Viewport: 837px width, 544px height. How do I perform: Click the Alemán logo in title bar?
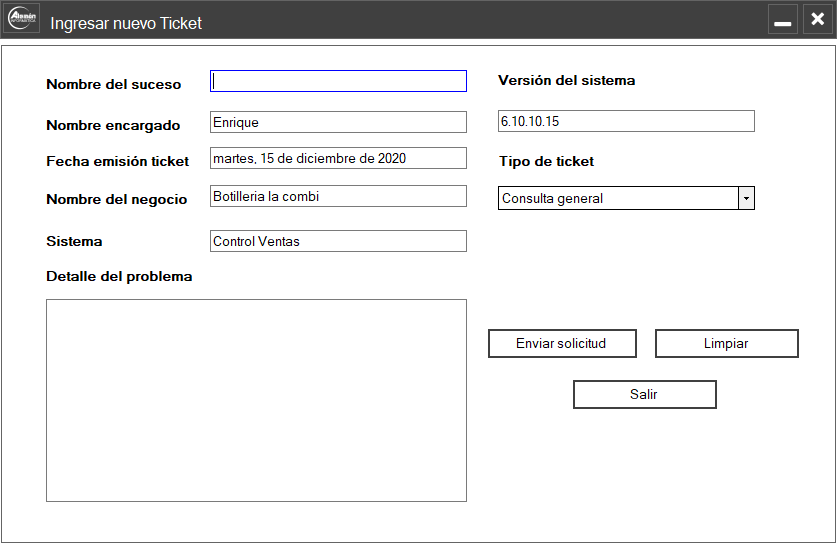(23, 20)
